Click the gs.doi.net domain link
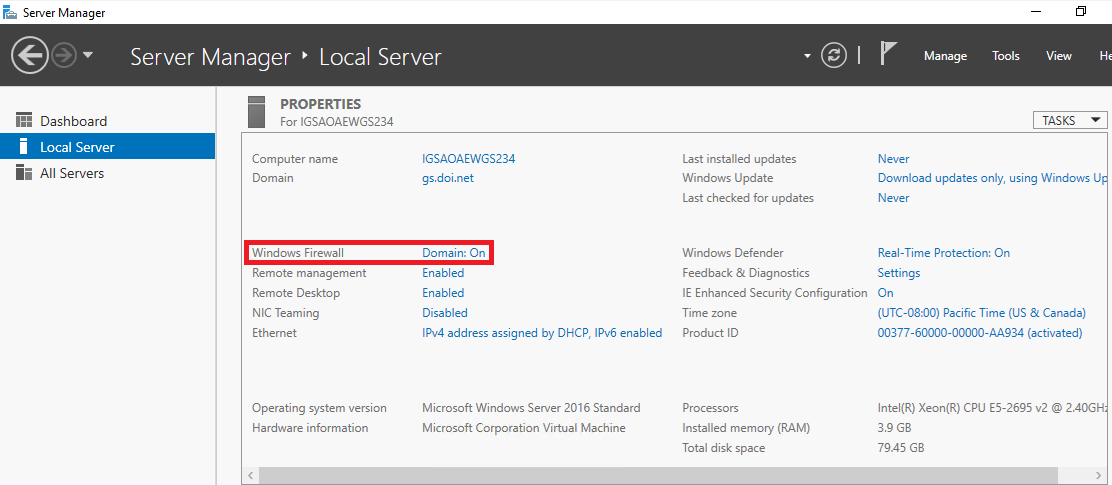1112x485 pixels. (x=447, y=178)
